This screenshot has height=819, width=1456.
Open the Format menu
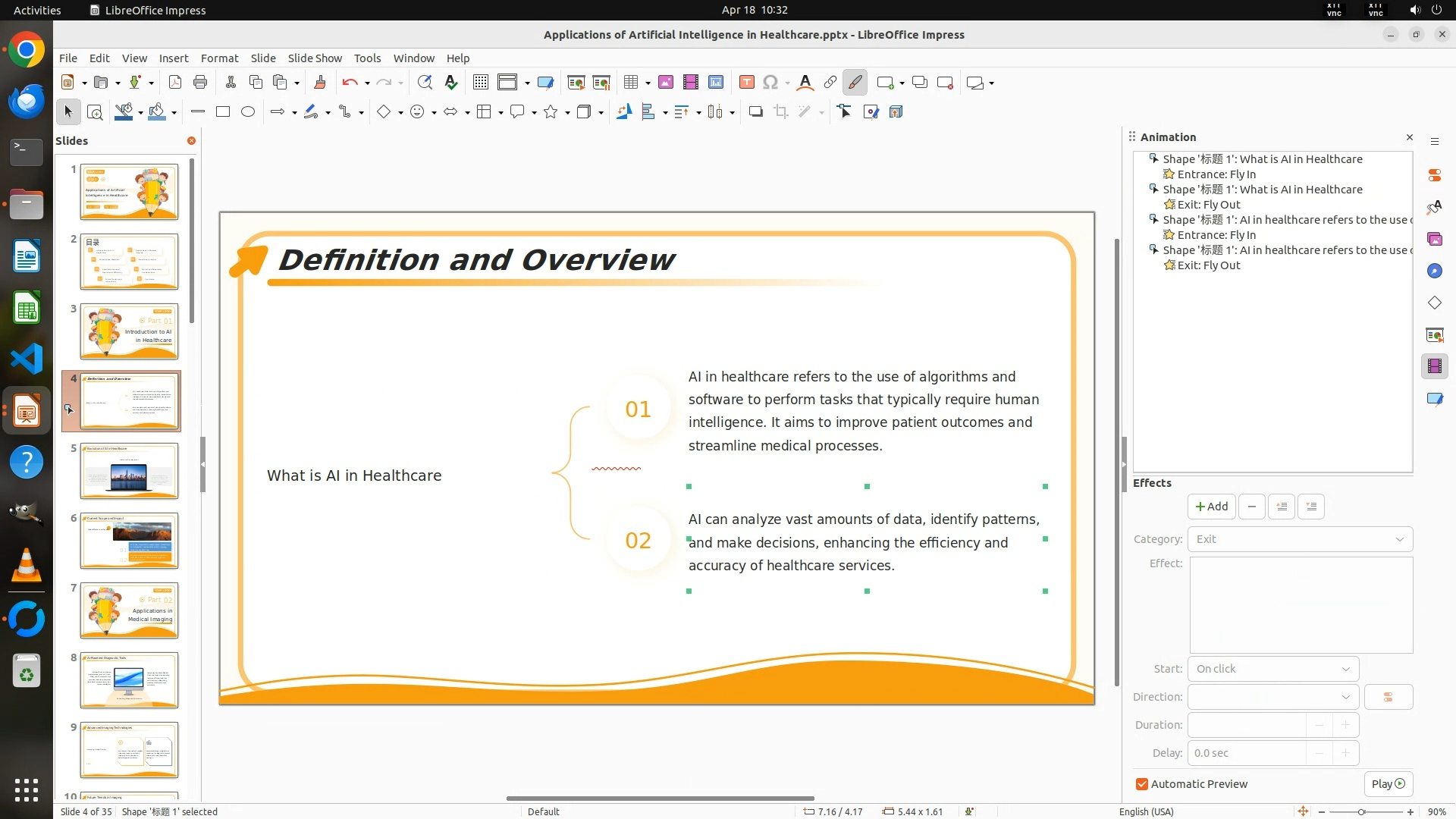point(219,58)
